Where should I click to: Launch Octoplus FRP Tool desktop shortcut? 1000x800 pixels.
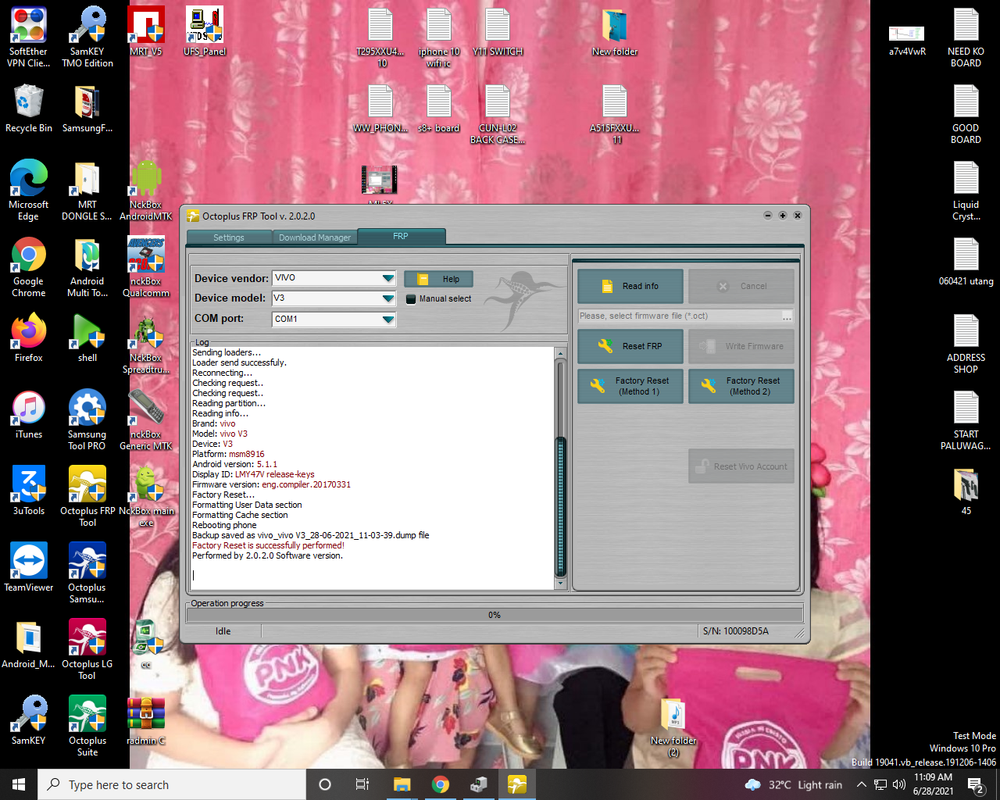coord(87,496)
